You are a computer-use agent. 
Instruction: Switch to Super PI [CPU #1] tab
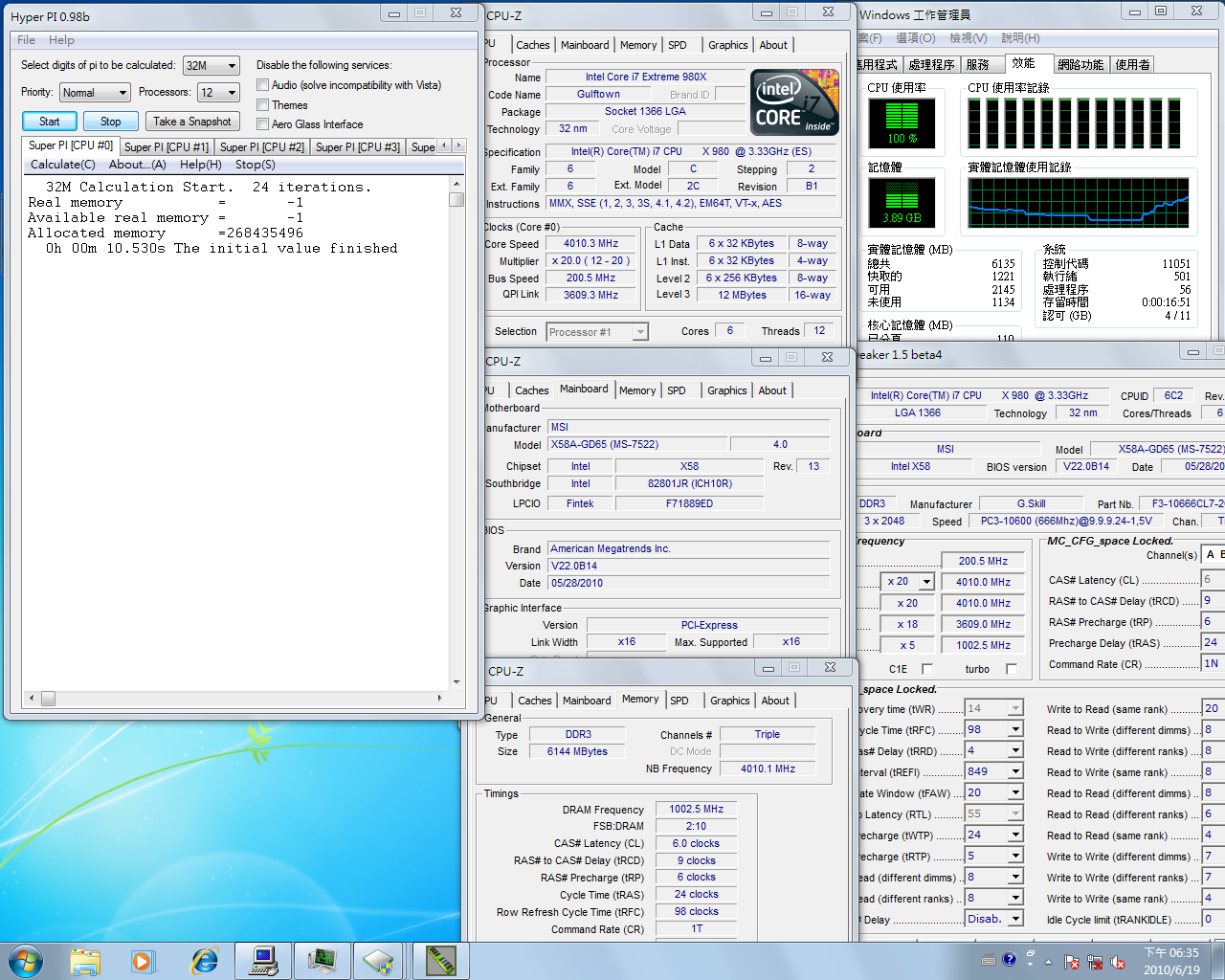point(167,147)
